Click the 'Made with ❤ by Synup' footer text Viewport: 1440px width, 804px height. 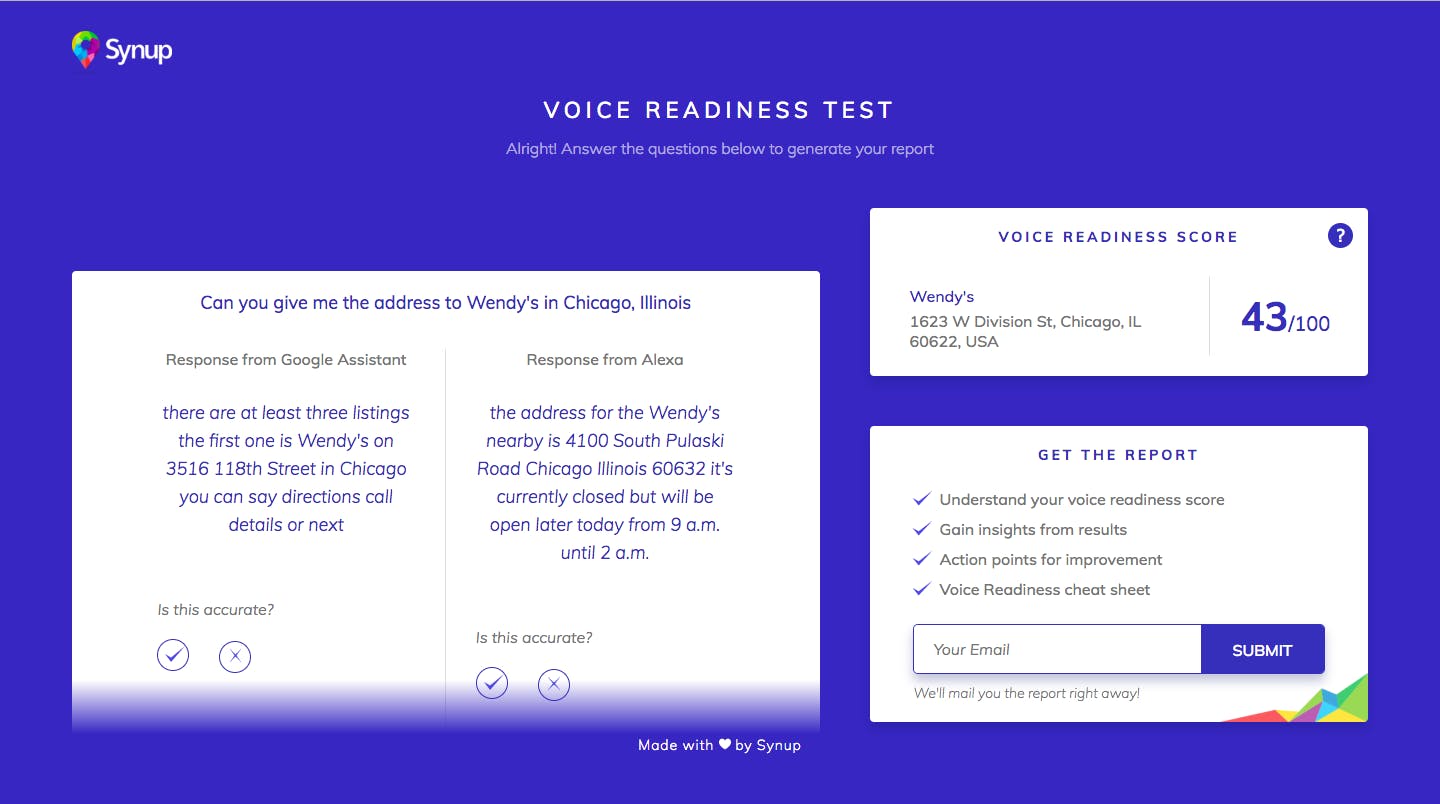(x=720, y=745)
